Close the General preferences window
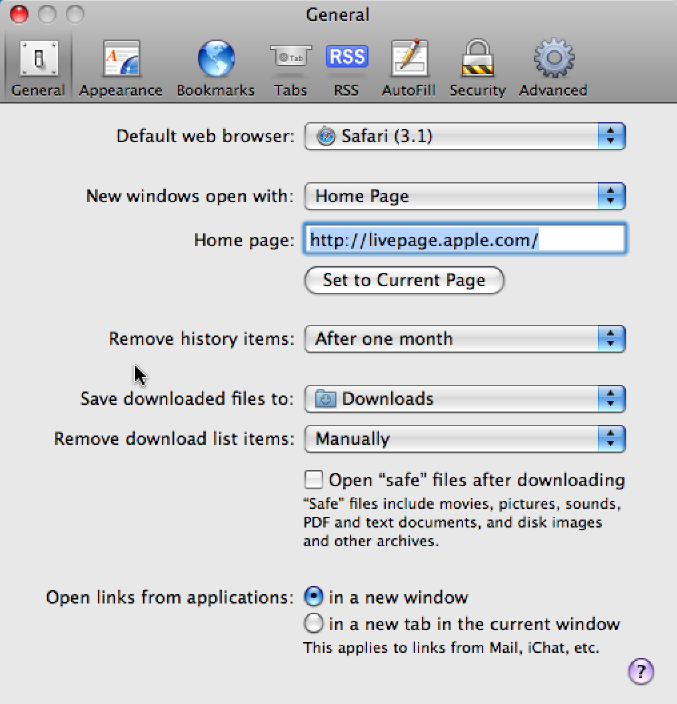Viewport: 677px width, 704px height. (x=19, y=14)
